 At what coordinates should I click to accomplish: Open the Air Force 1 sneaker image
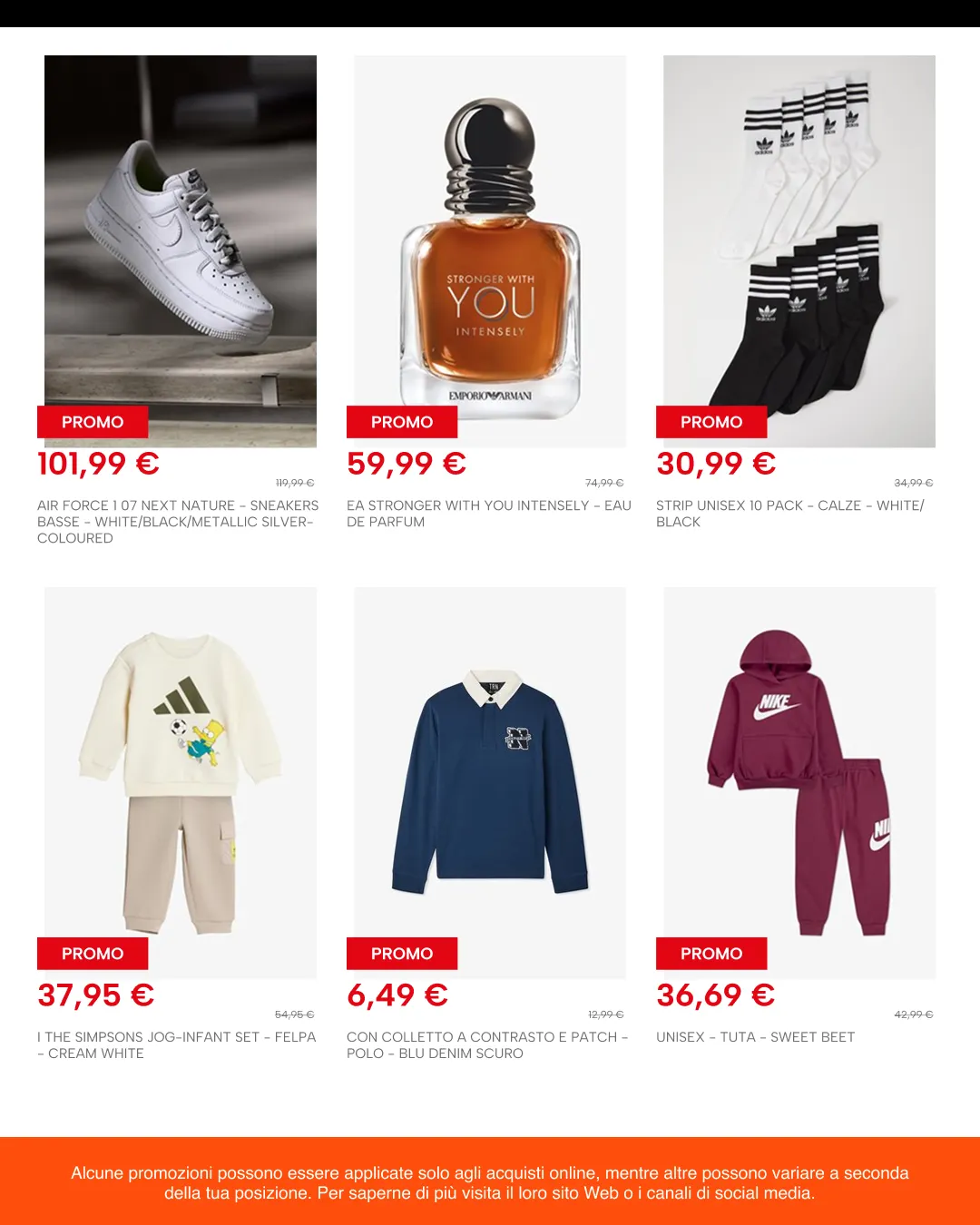point(181,251)
